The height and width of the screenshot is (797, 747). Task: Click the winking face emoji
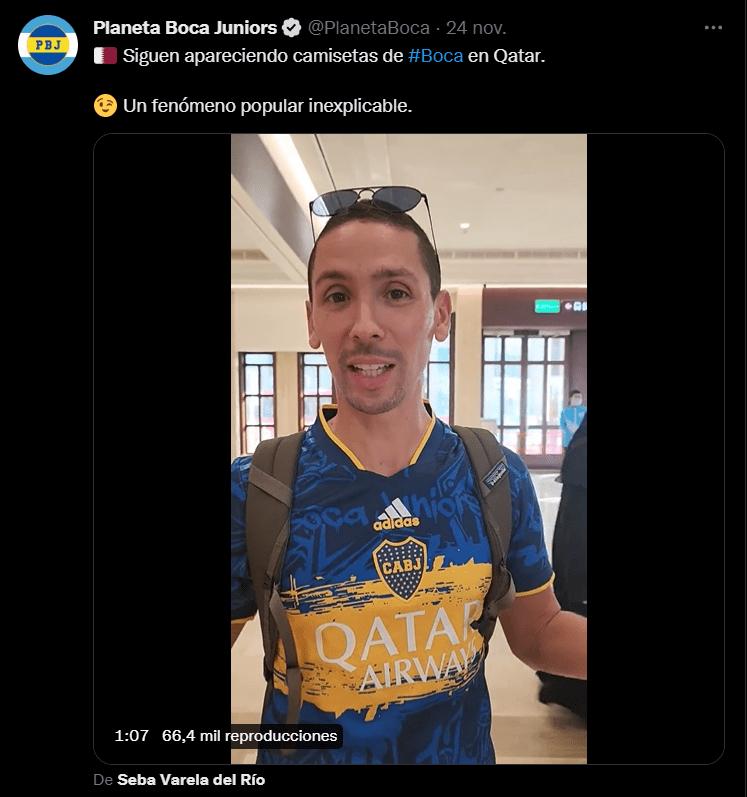click(105, 106)
